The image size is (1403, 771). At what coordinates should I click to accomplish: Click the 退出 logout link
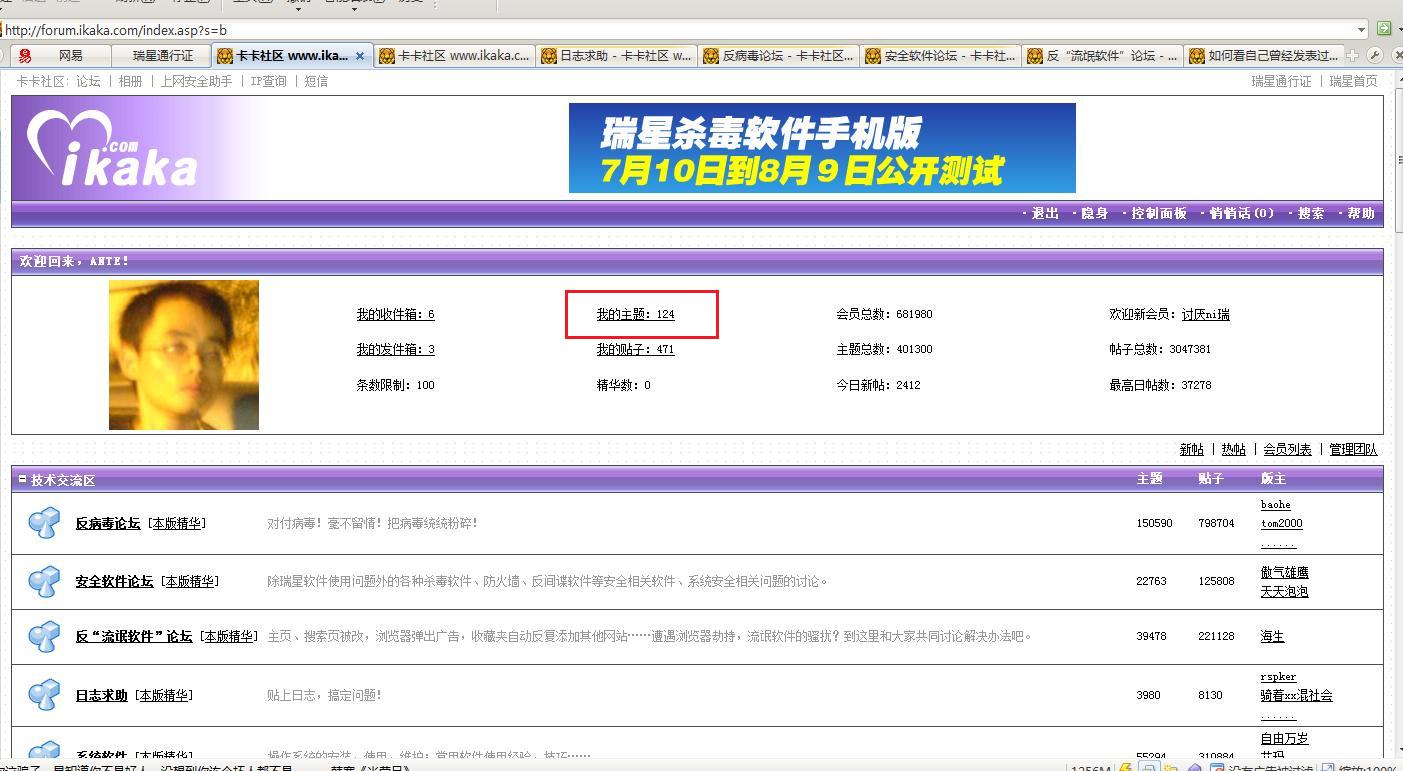[1045, 213]
